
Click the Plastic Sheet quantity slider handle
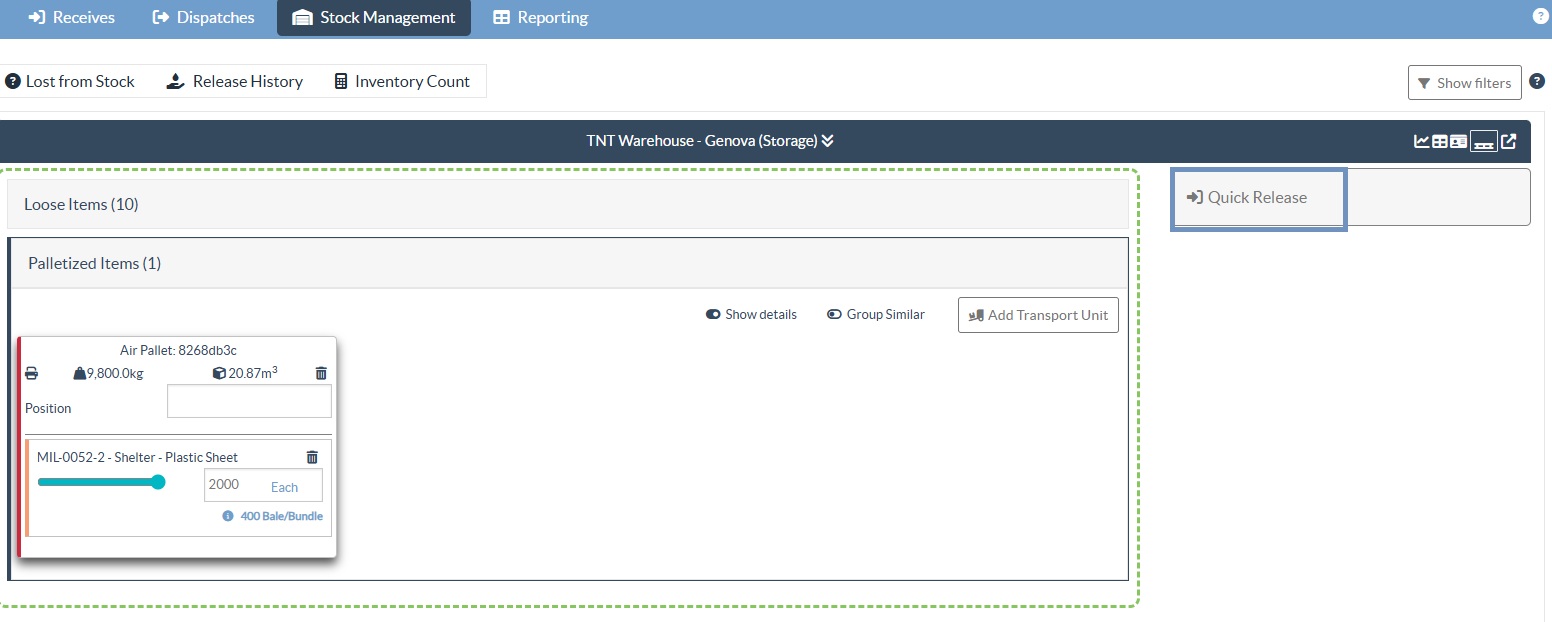point(158,482)
